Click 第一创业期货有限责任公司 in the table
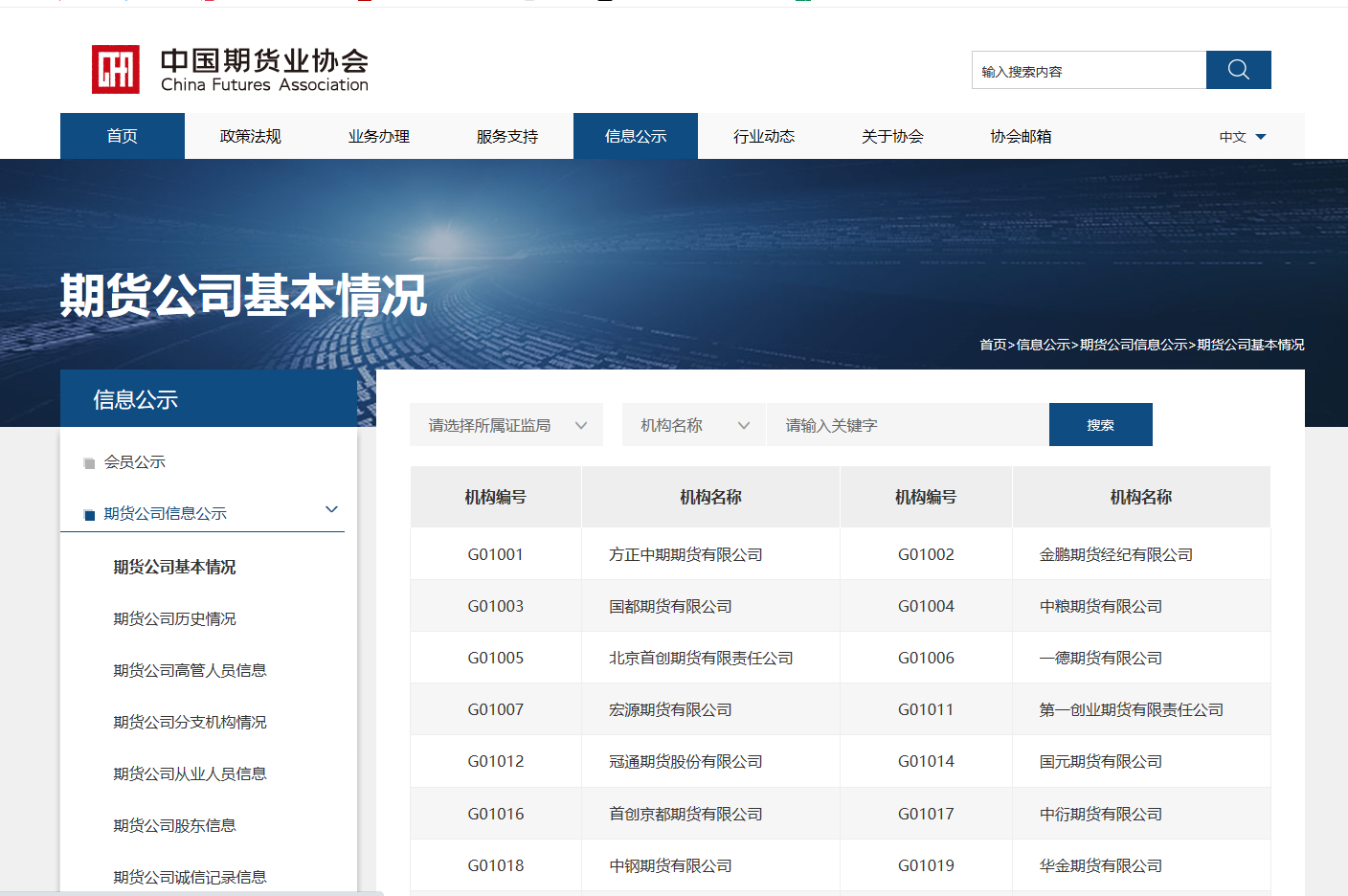The height and width of the screenshot is (896, 1348). 1132,709
